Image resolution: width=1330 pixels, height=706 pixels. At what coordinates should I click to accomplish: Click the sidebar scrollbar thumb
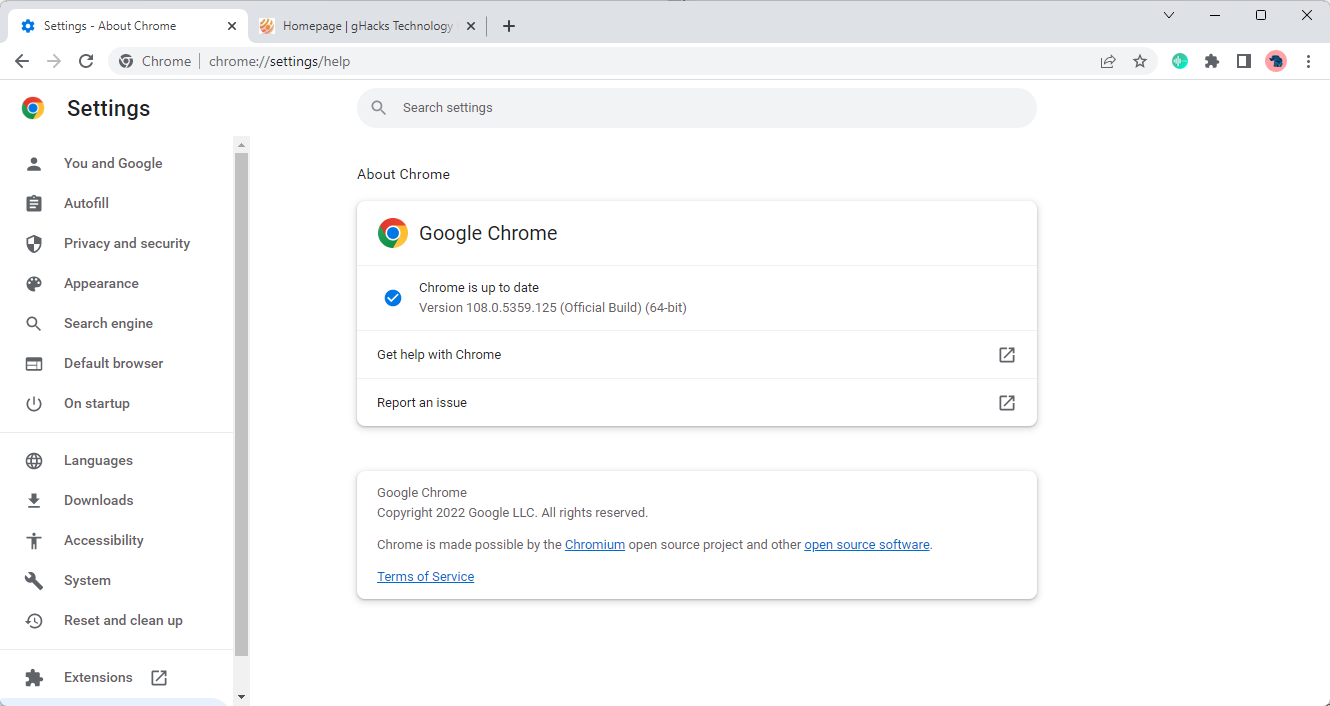pos(241,404)
